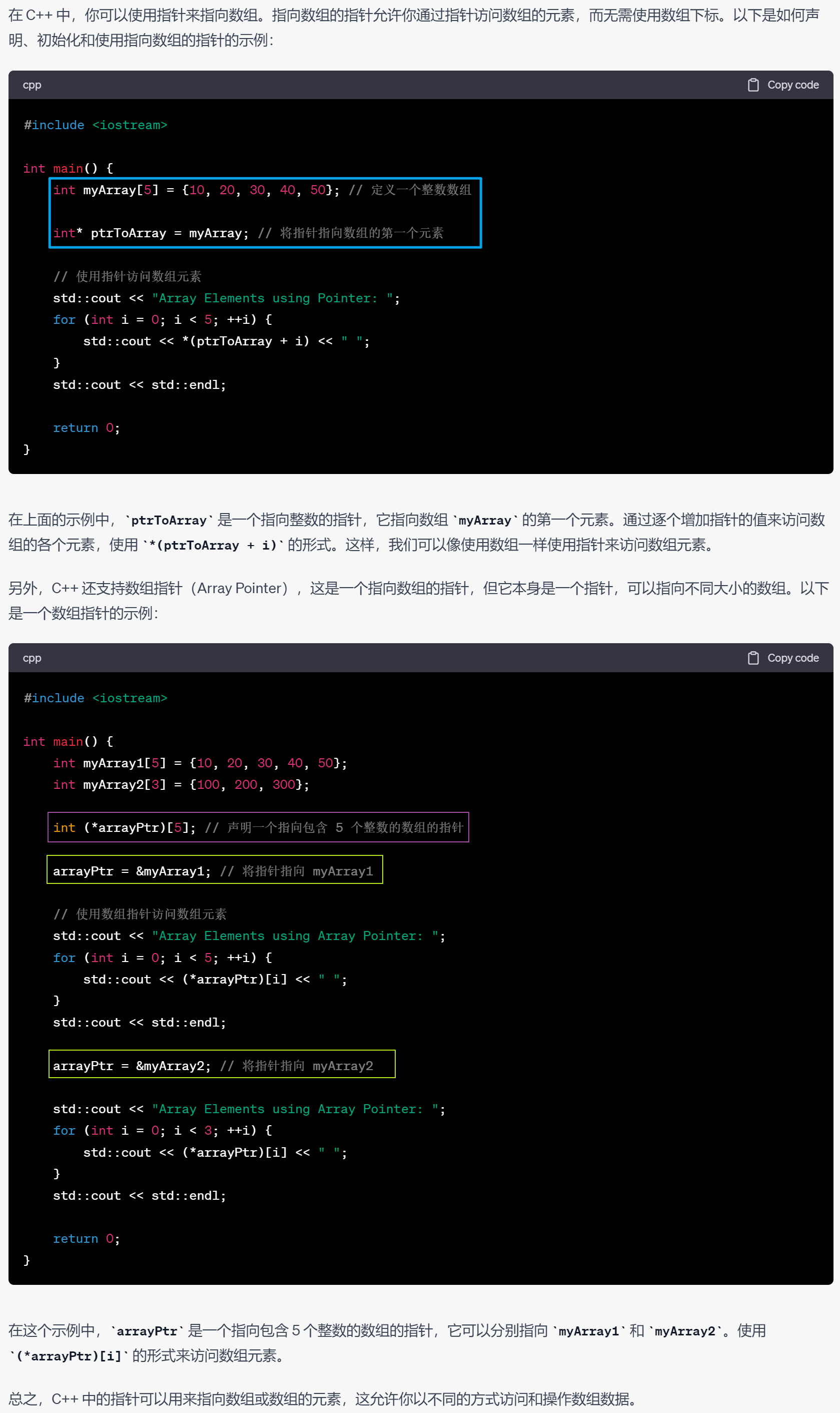The height and width of the screenshot is (1413, 840).
Task: Click the line 'int myArray2[3] = {100, 200, 300};'
Action: (x=181, y=785)
